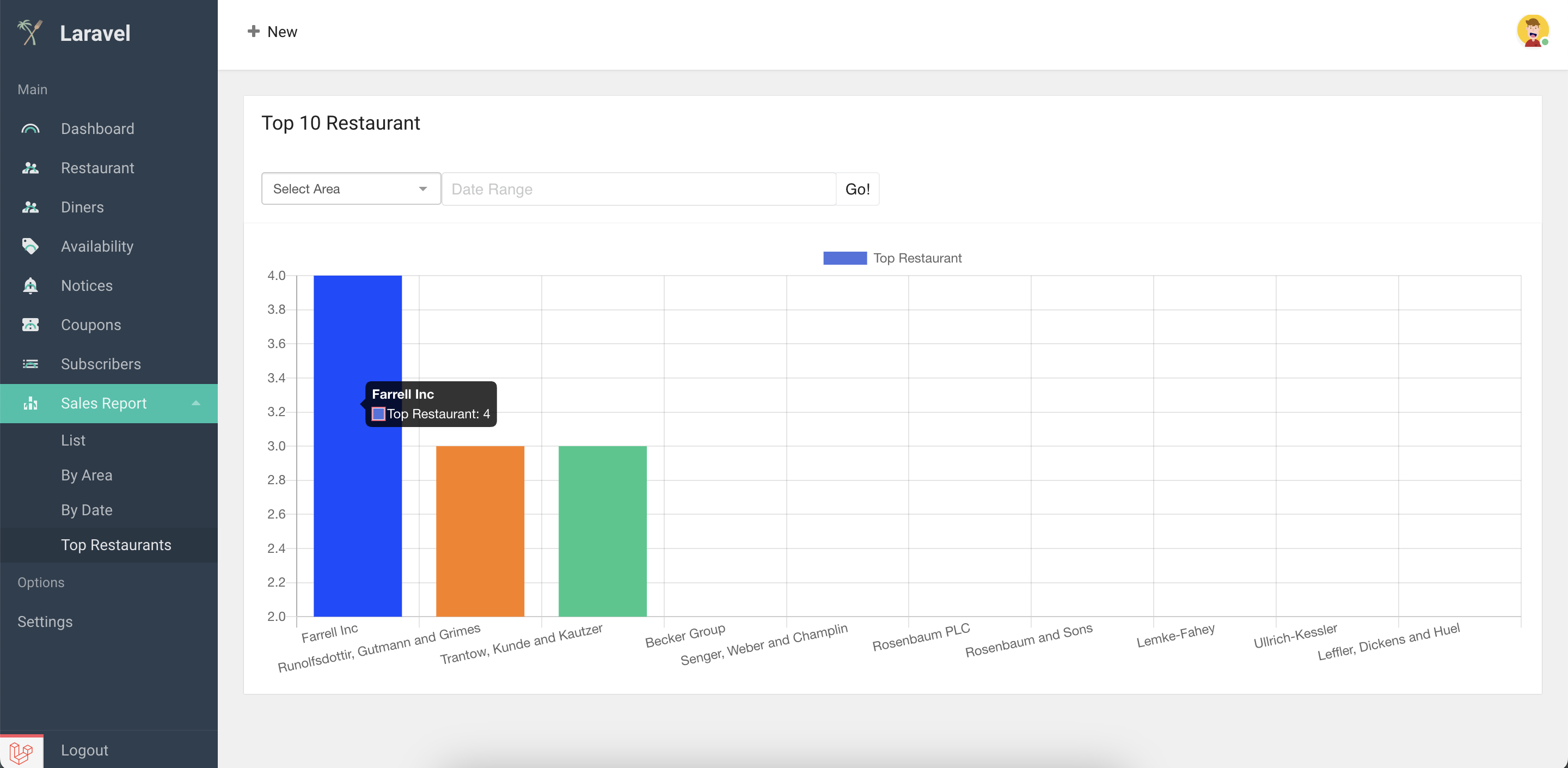Open the Coupons section

pos(91,325)
